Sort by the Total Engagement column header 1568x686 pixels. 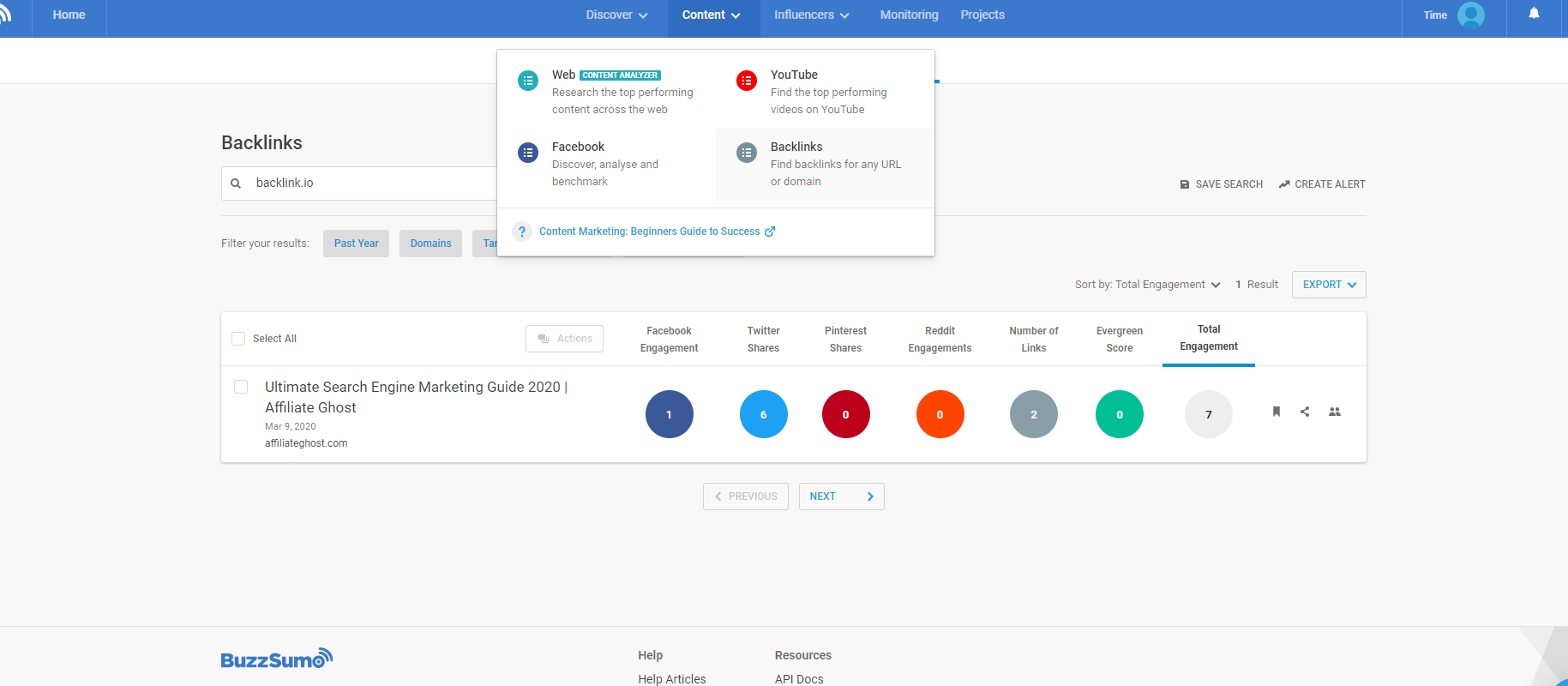click(1209, 338)
